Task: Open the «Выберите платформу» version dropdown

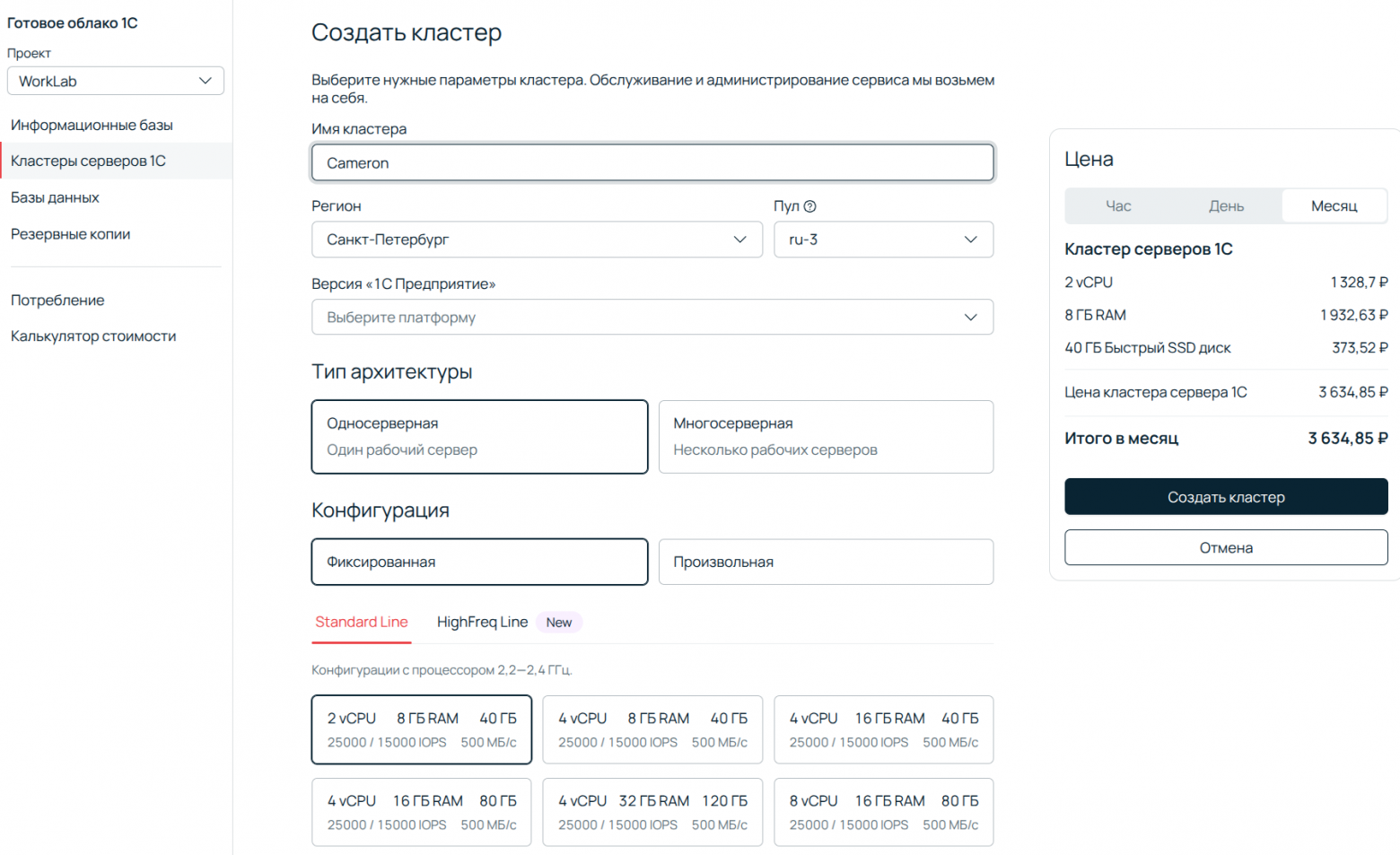Action: 652,318
